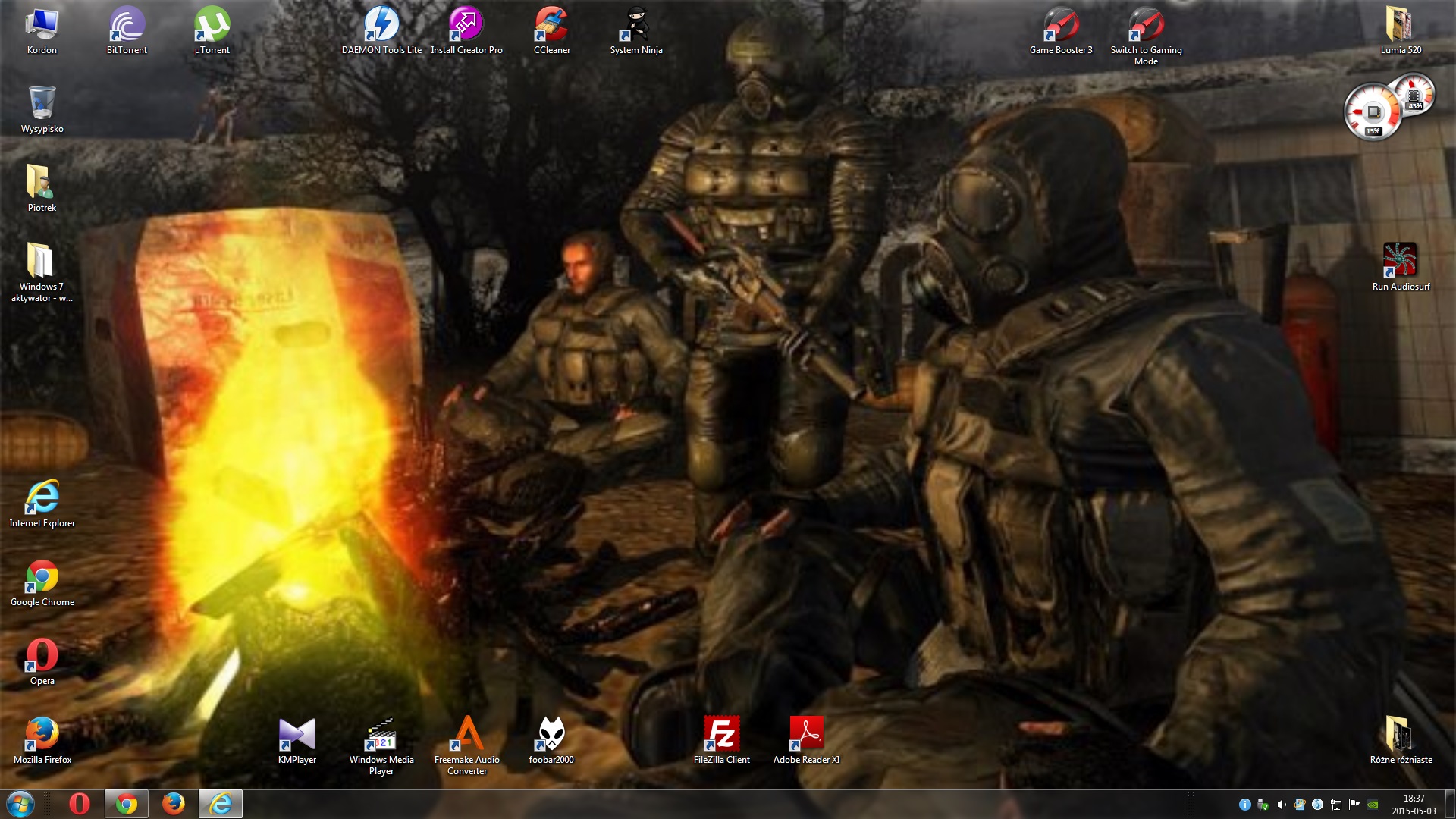Launch Game Booster 3

pyautogui.click(x=1061, y=30)
